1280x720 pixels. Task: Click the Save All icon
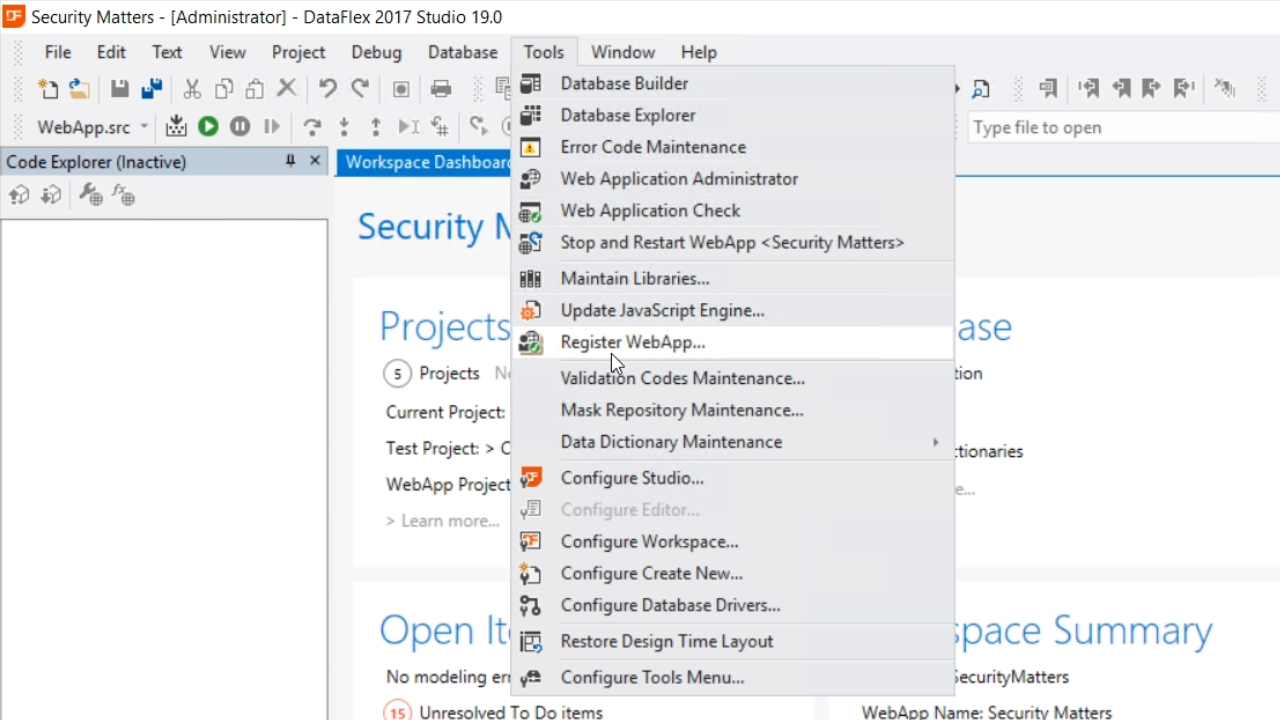(x=151, y=89)
